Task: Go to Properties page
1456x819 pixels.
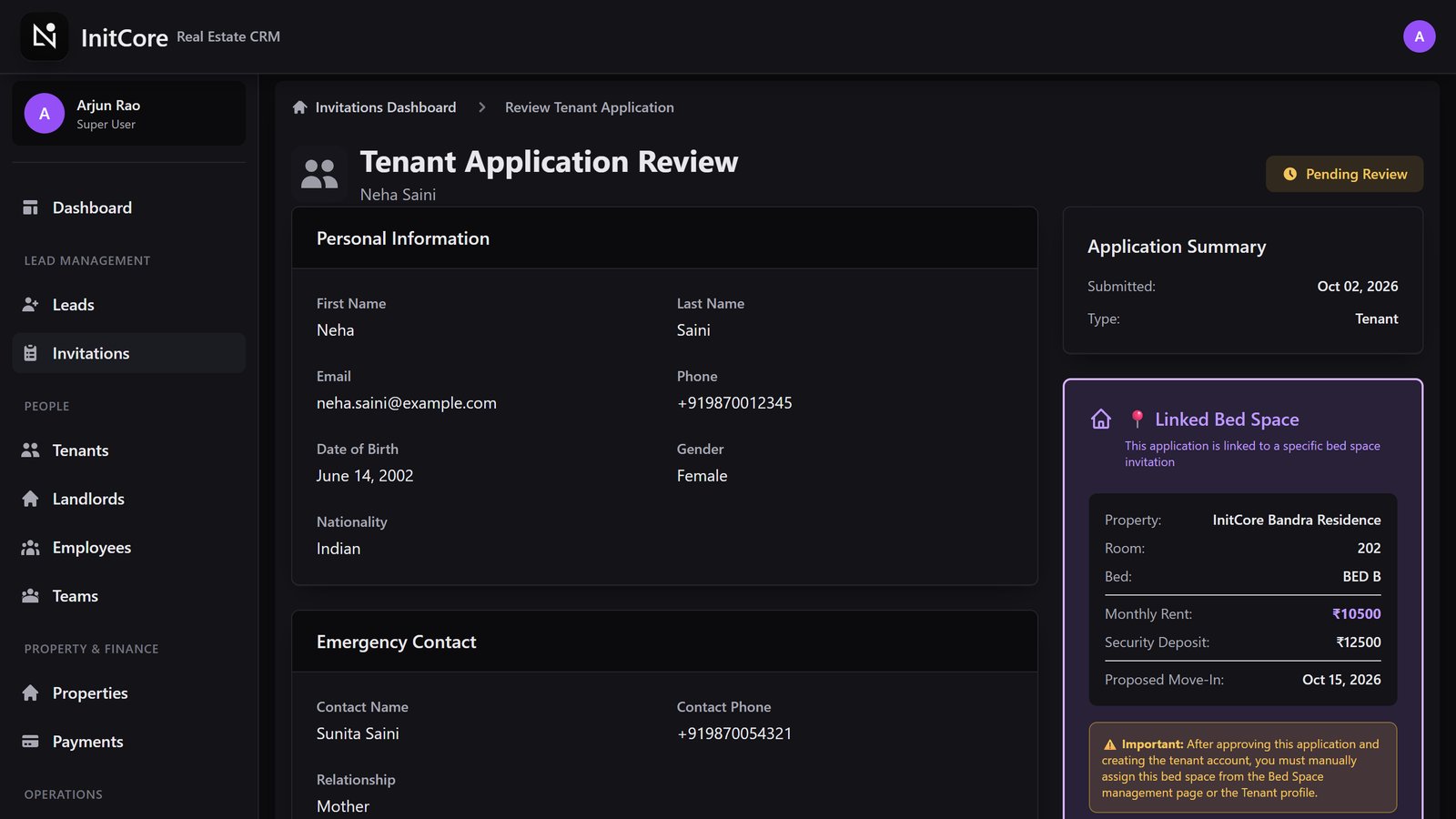Action: [129, 693]
